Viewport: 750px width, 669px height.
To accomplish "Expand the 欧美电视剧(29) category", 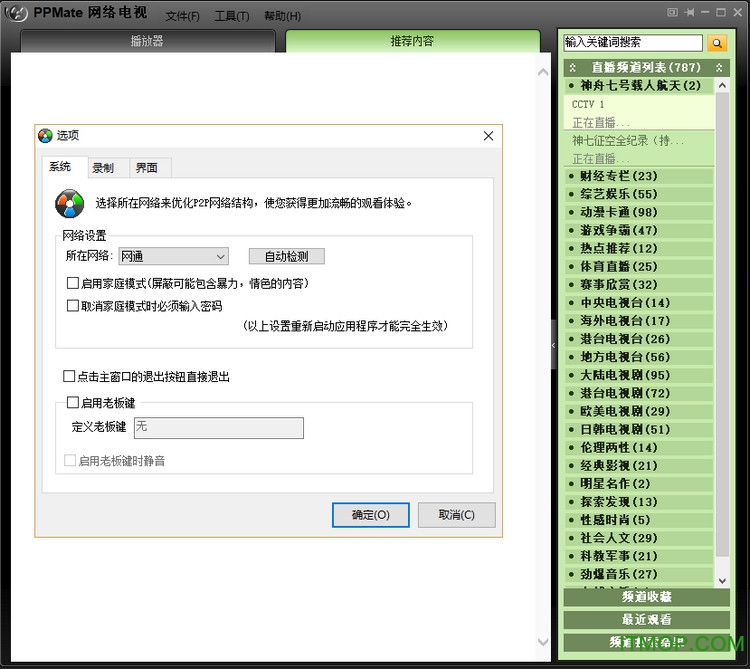I will [639, 411].
